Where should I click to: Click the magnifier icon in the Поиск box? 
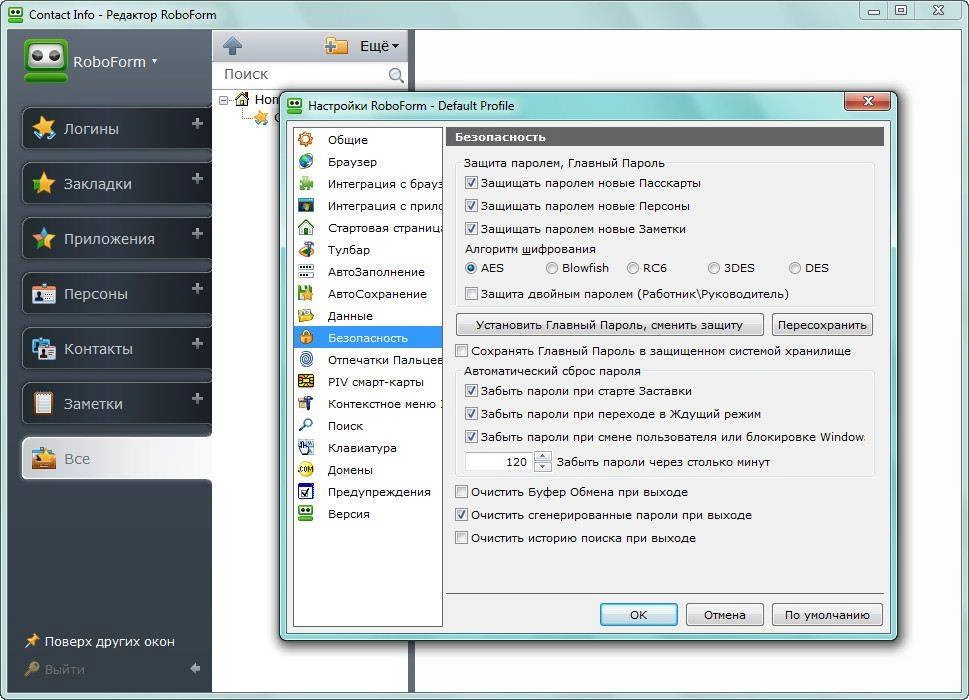click(396, 75)
